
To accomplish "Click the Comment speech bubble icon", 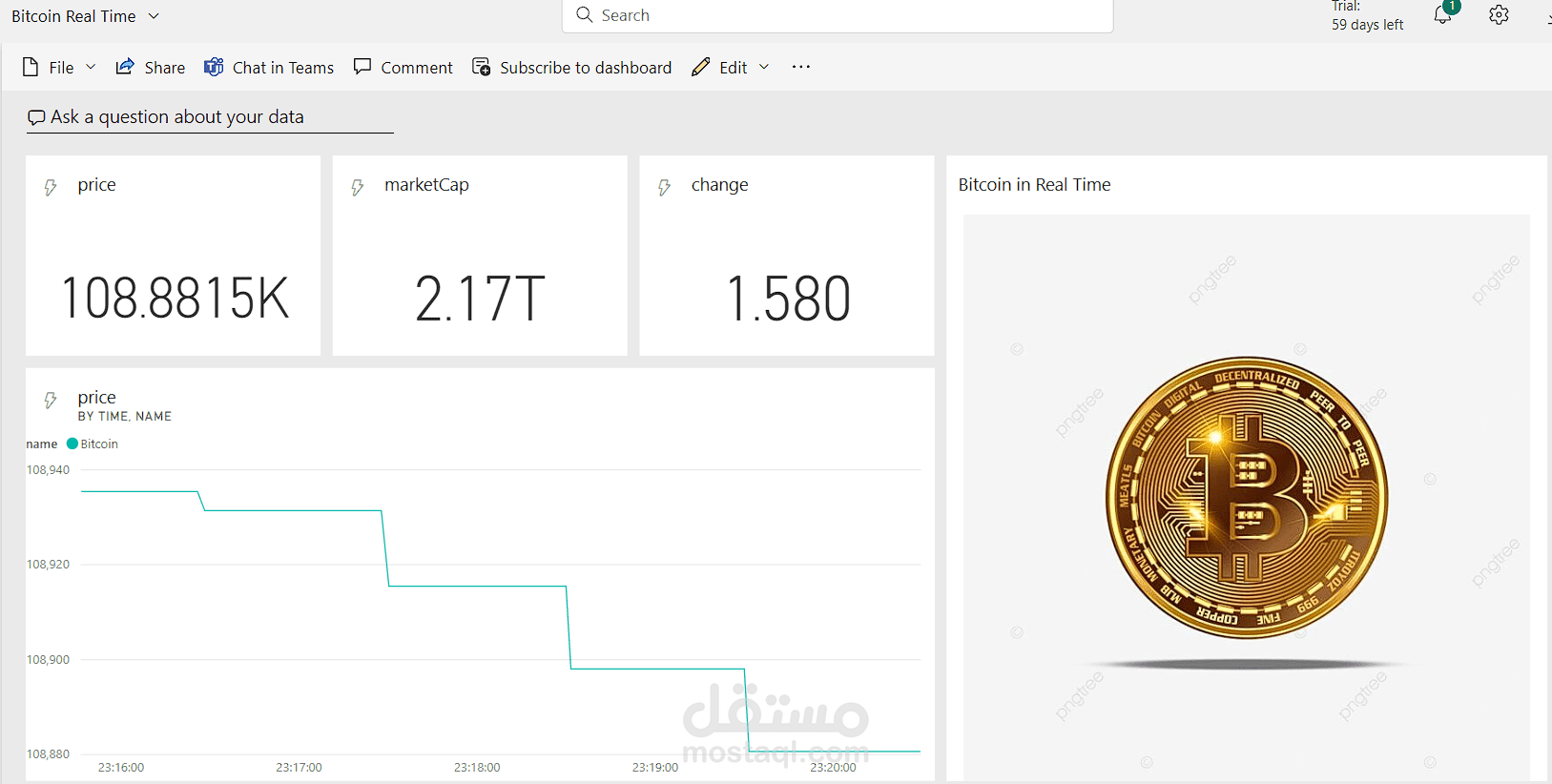I will coord(362,67).
